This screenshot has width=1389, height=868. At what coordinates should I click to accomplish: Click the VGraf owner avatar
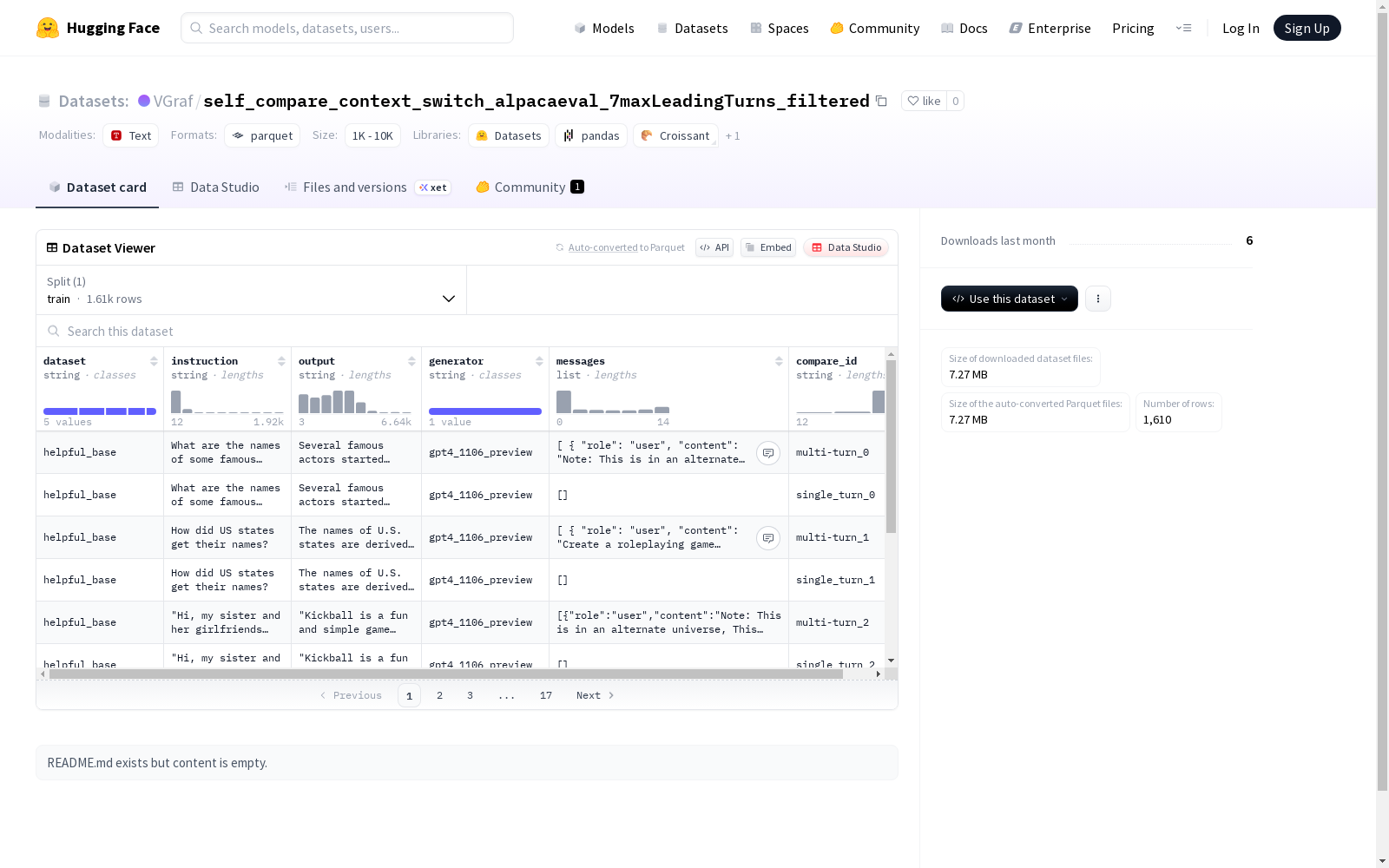(144, 101)
